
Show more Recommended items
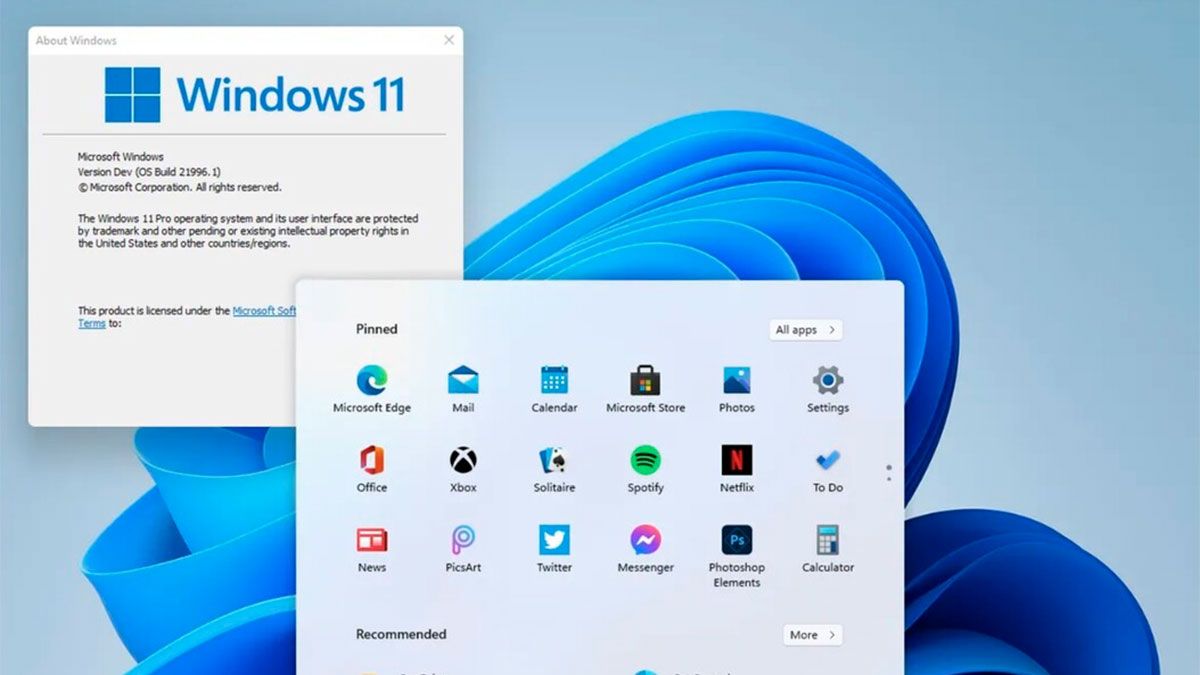pyautogui.click(x=812, y=634)
